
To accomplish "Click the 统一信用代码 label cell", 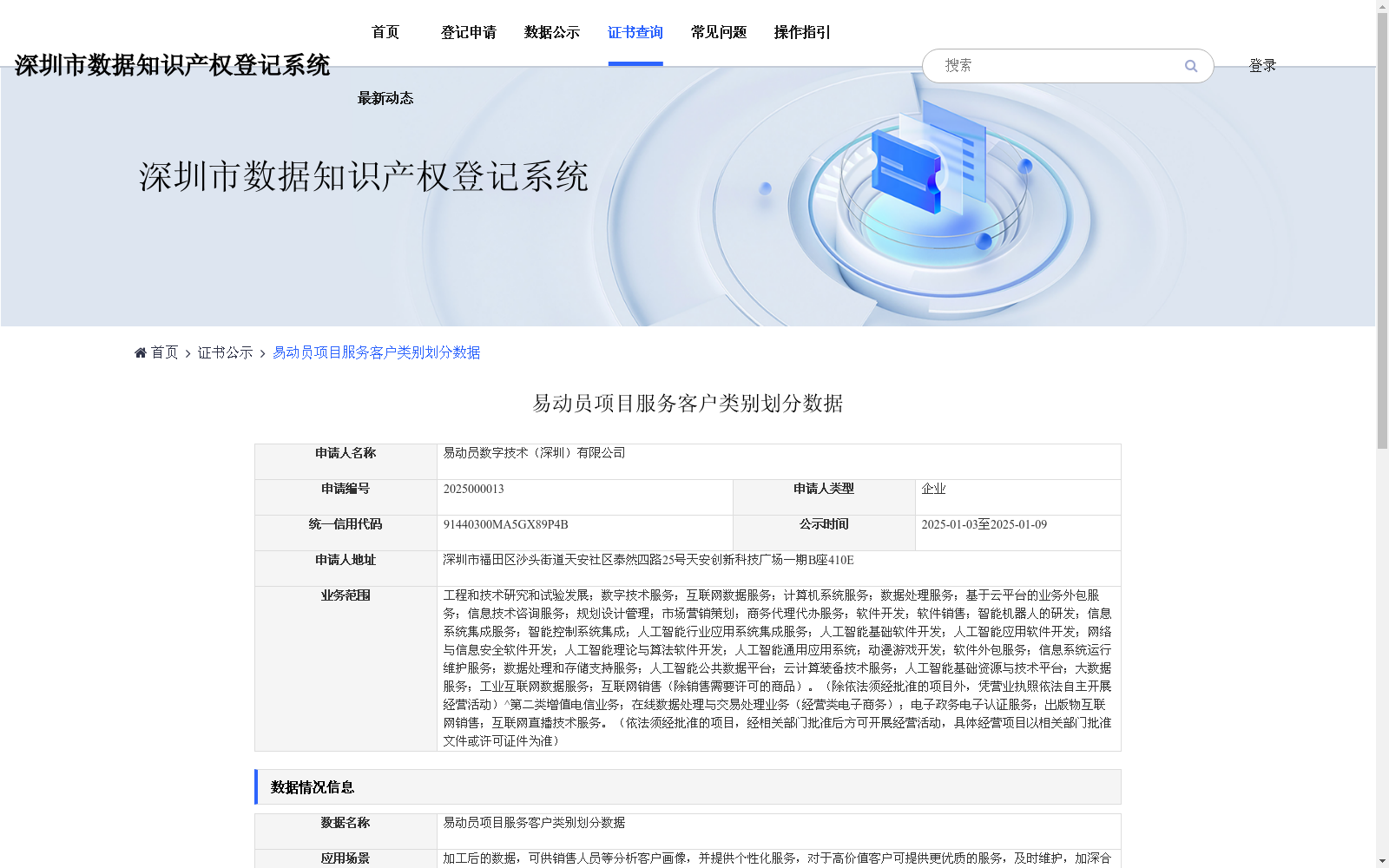I will pyautogui.click(x=346, y=533).
